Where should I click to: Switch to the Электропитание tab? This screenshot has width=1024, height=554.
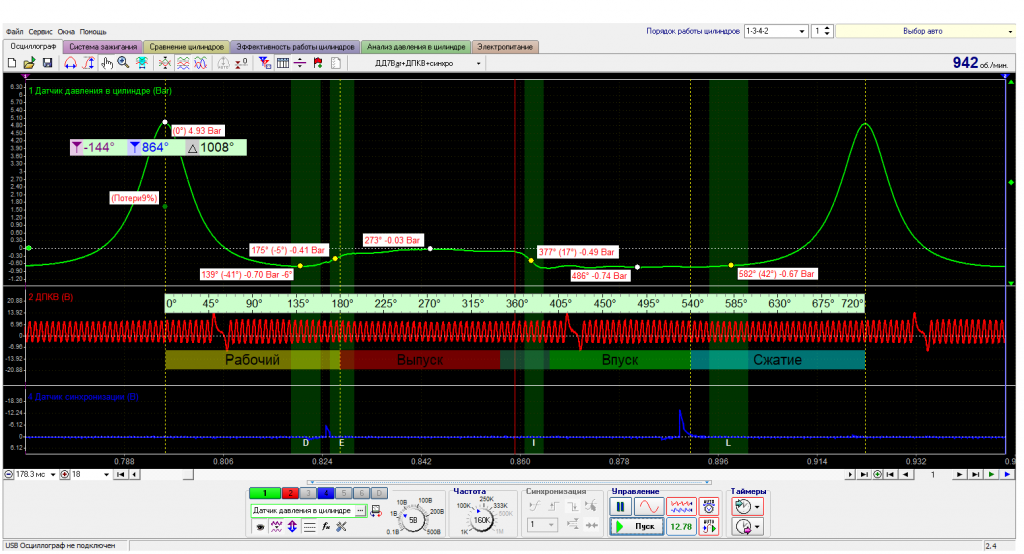click(x=505, y=47)
